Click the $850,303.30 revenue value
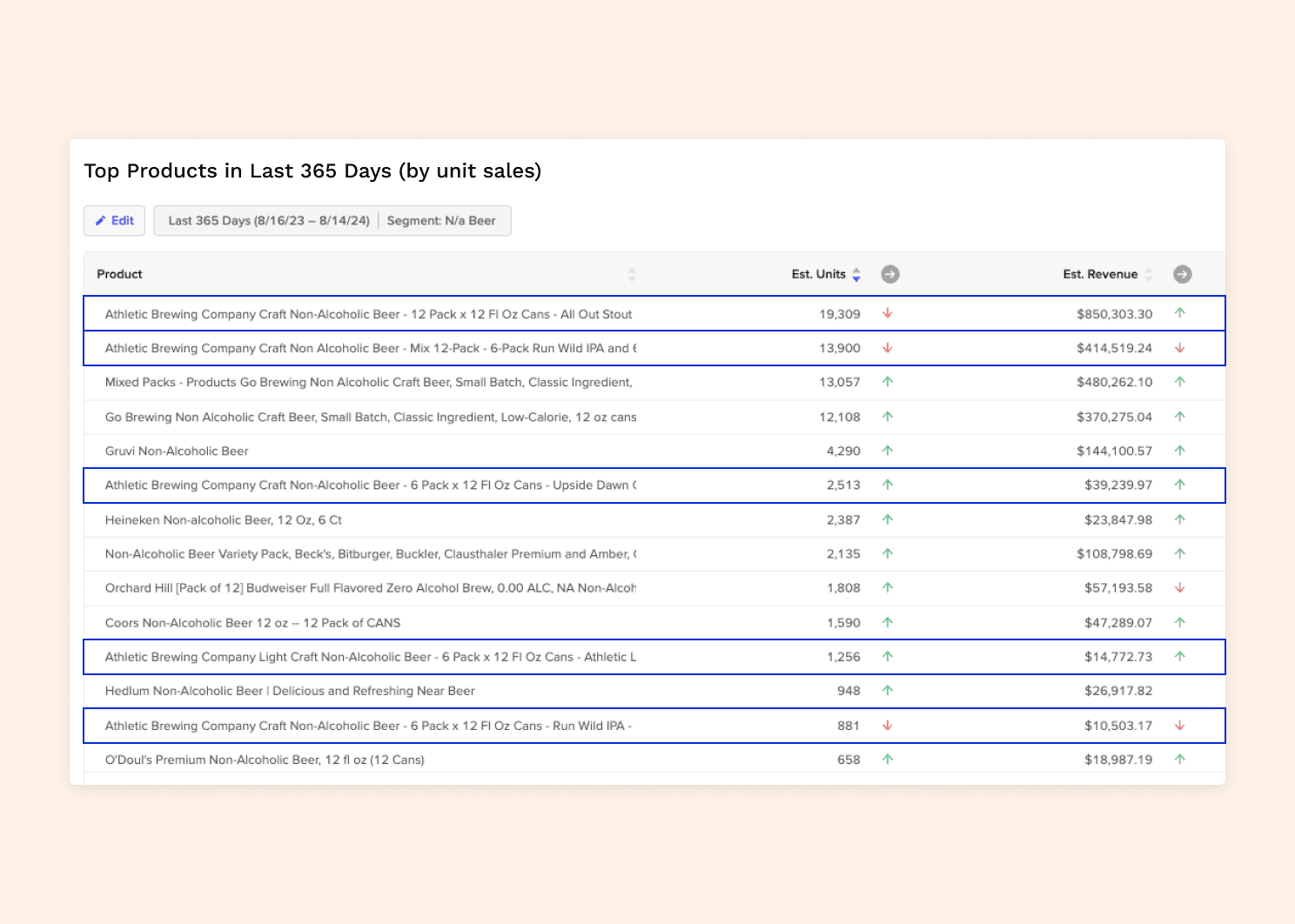The width and height of the screenshot is (1295, 924). click(x=1114, y=314)
